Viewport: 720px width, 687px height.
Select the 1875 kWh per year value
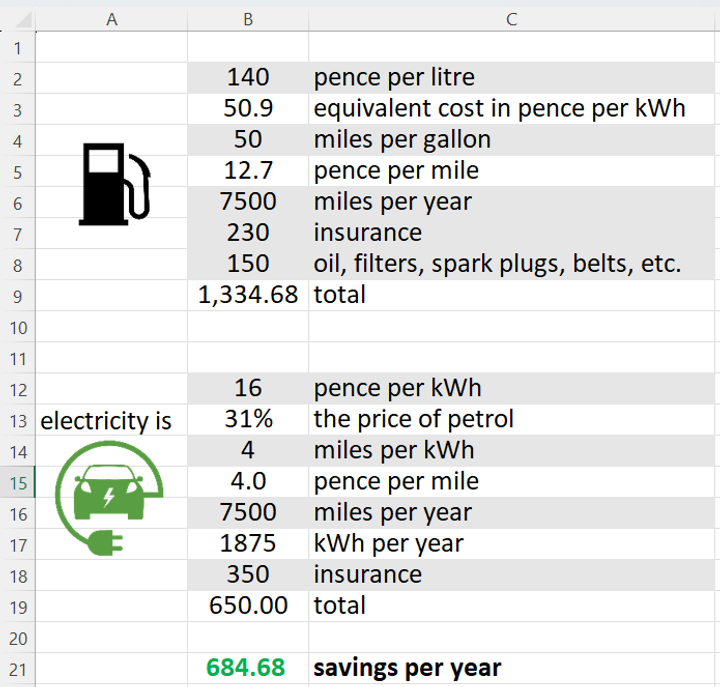247,544
